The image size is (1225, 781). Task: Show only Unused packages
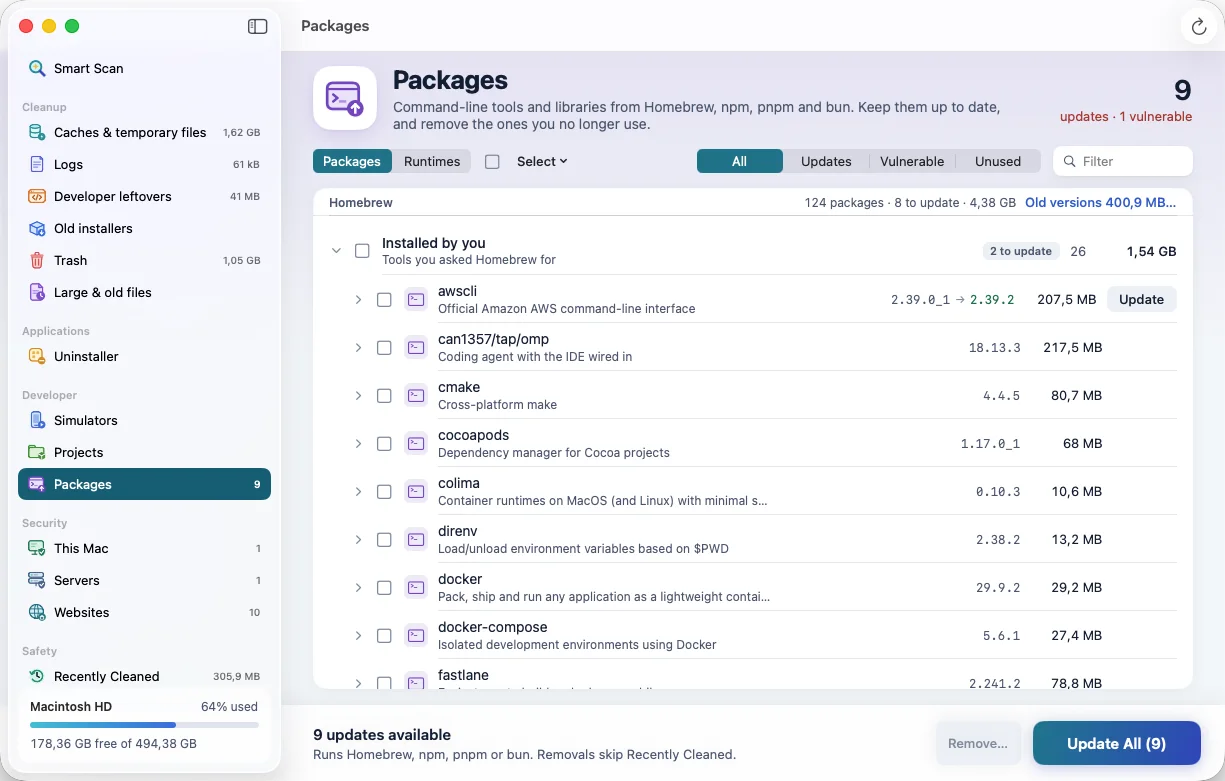pyautogui.click(x=998, y=161)
